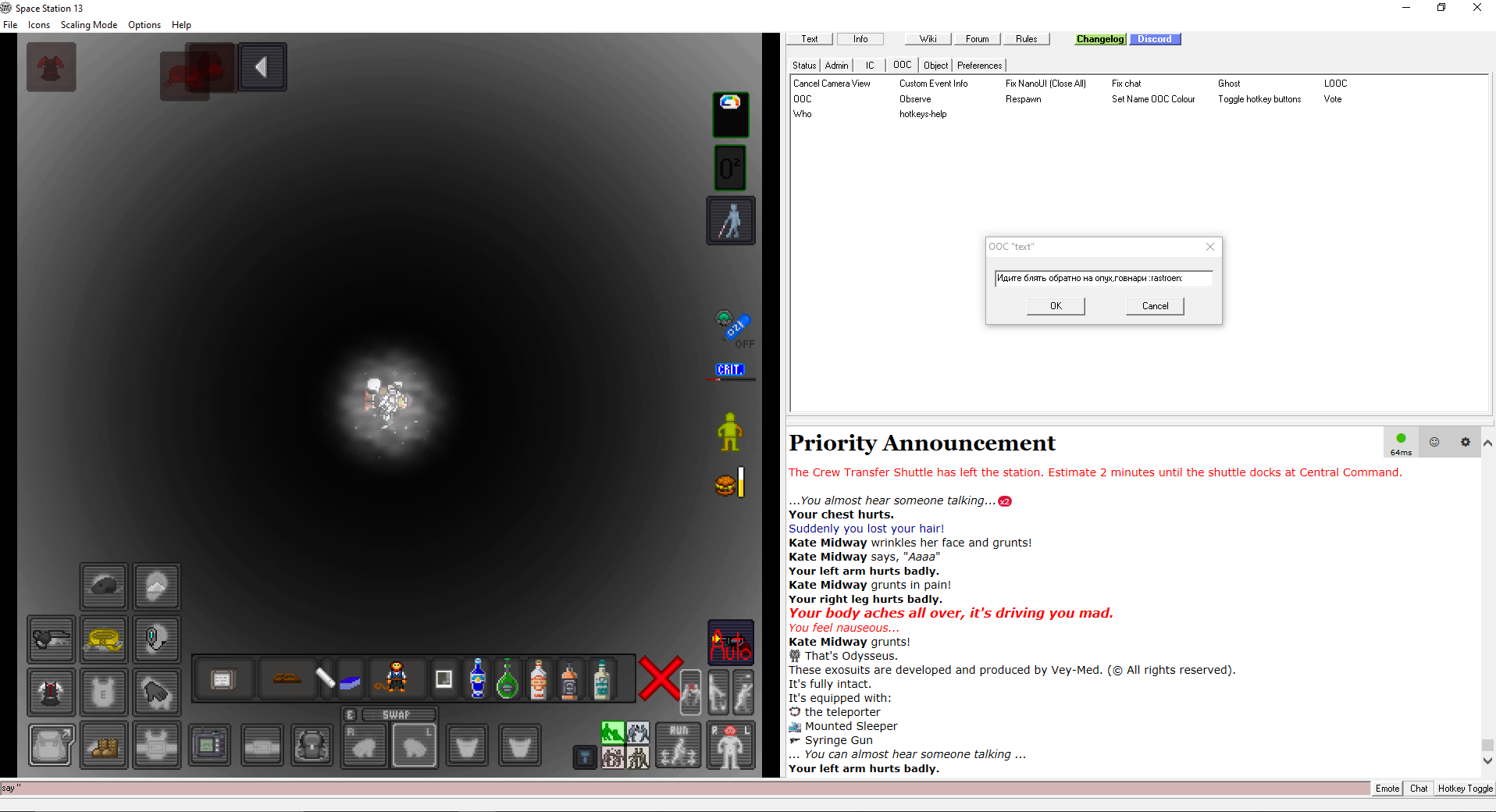
Task: Click the burger hunger indicator icon
Action: [x=729, y=484]
